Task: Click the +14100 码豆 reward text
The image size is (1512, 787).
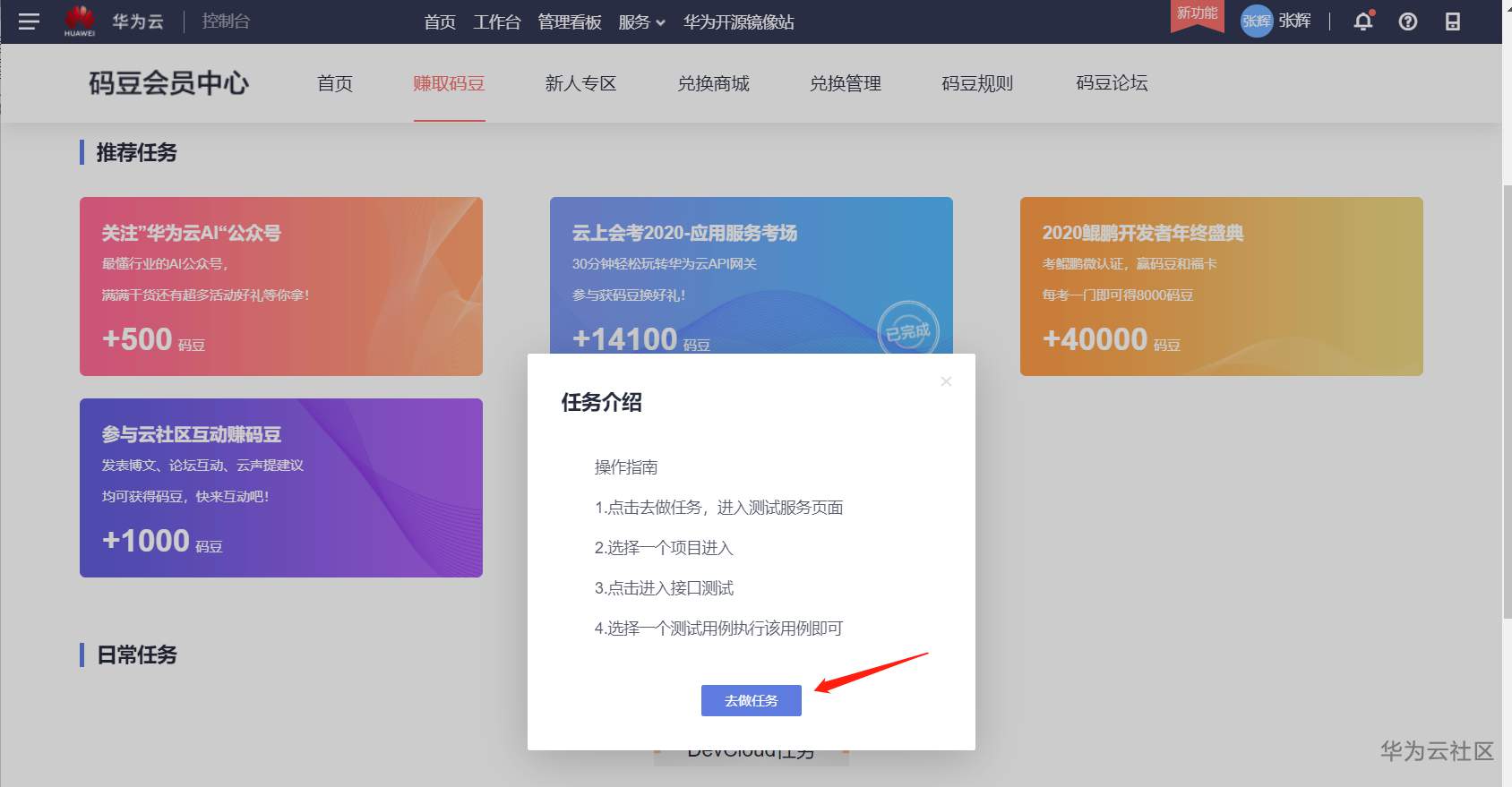Action: pos(641,339)
